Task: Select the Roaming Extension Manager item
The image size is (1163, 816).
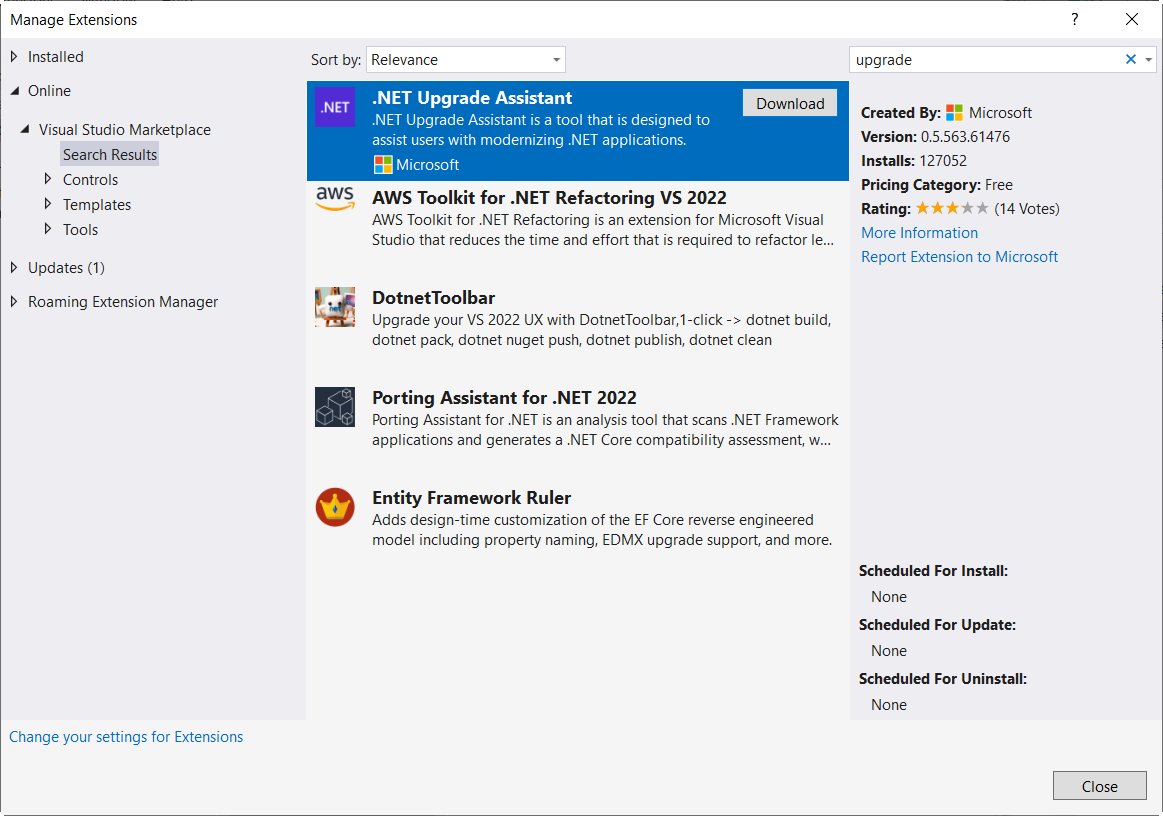Action: pos(123,302)
